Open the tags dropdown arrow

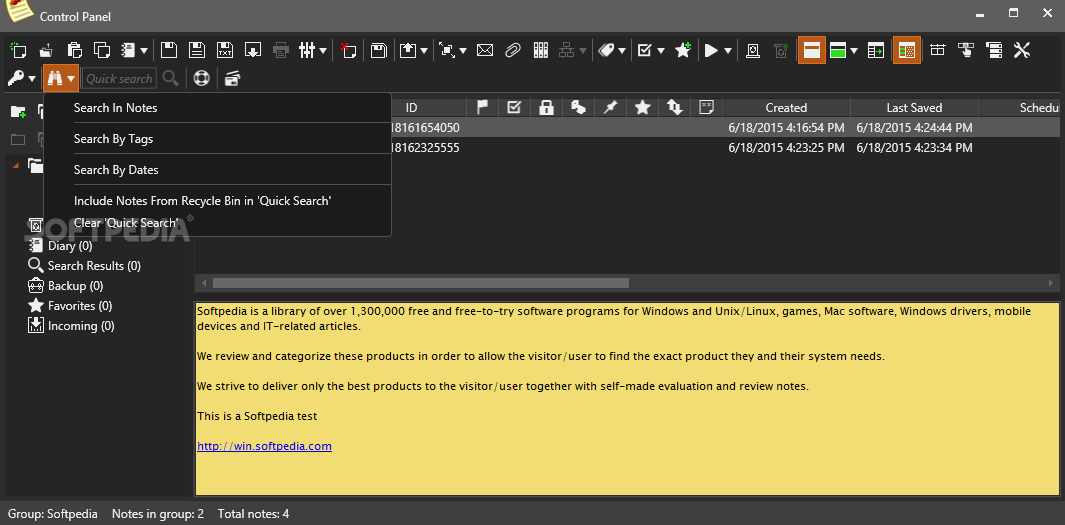[x=621, y=50]
